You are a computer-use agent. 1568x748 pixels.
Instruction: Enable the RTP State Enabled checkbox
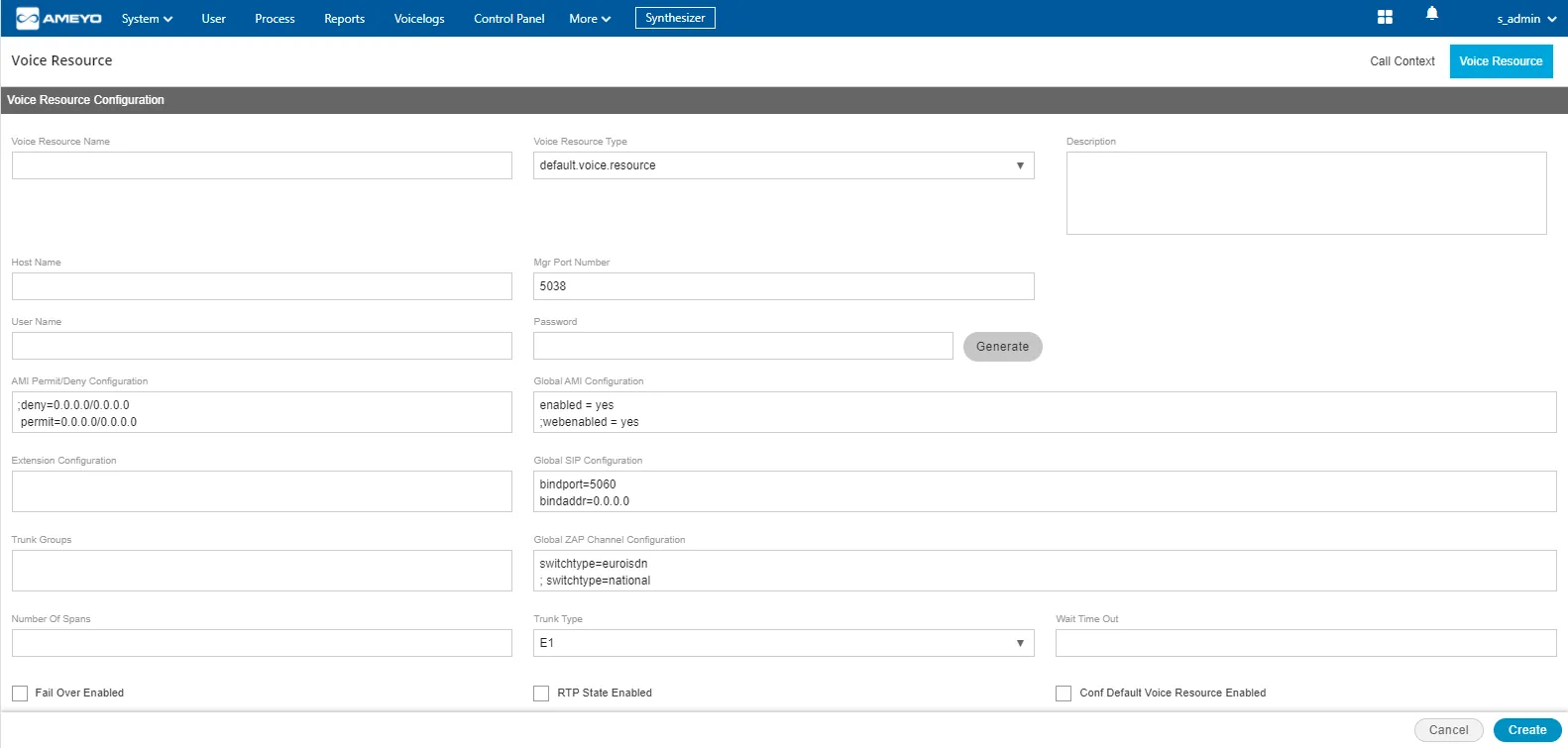click(x=541, y=694)
